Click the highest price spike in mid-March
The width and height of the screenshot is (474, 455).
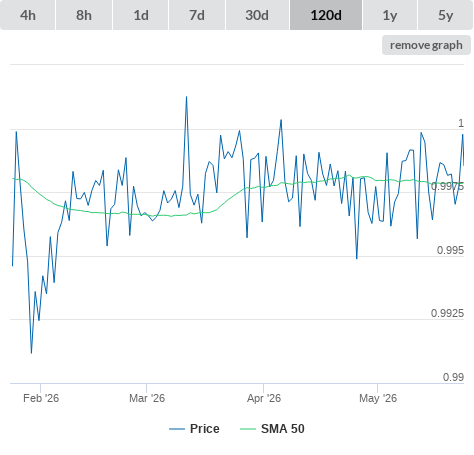tap(186, 97)
